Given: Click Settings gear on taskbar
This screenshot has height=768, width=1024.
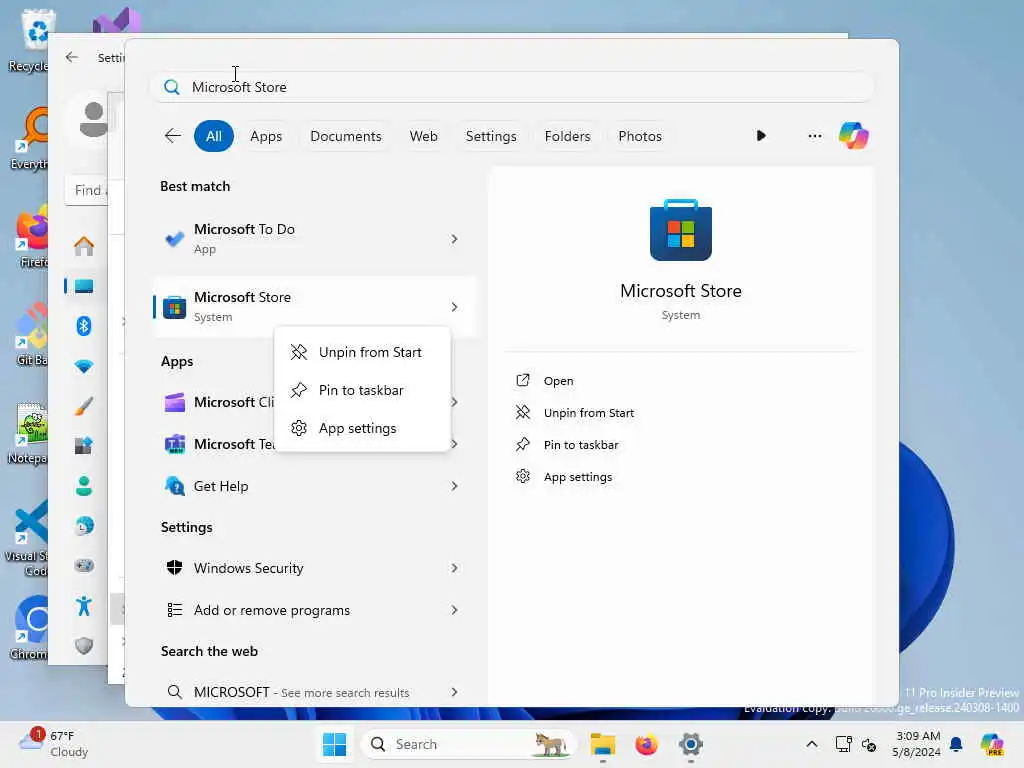Looking at the screenshot, I should [x=690, y=744].
